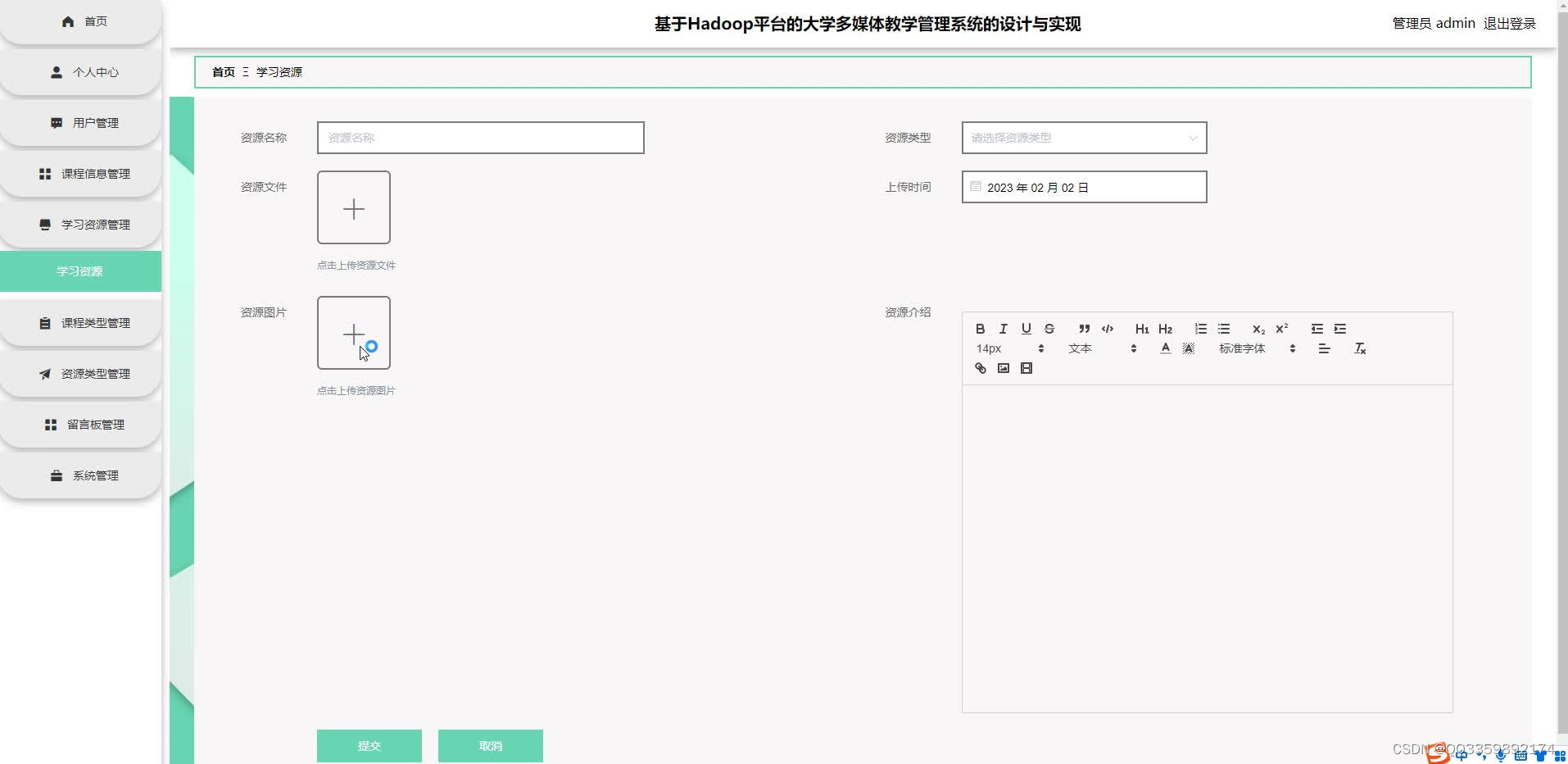Click the plus box to upload 资源文件
The height and width of the screenshot is (764, 1568).
coord(354,207)
